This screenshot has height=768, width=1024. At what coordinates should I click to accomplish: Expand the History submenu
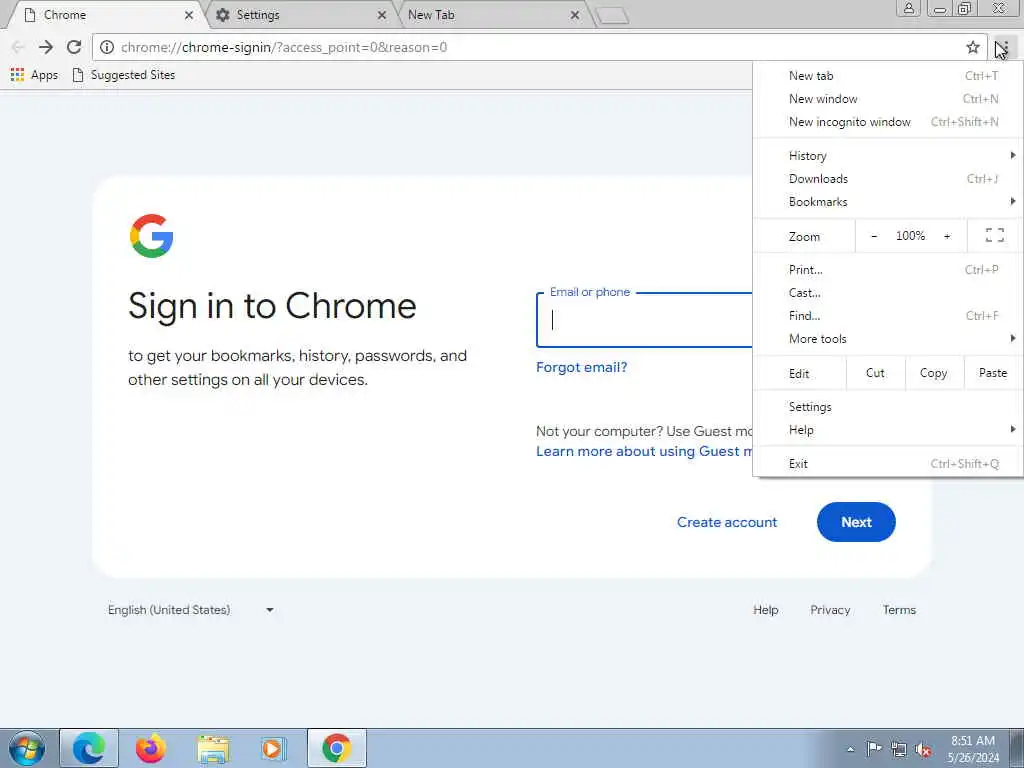[x=888, y=155]
